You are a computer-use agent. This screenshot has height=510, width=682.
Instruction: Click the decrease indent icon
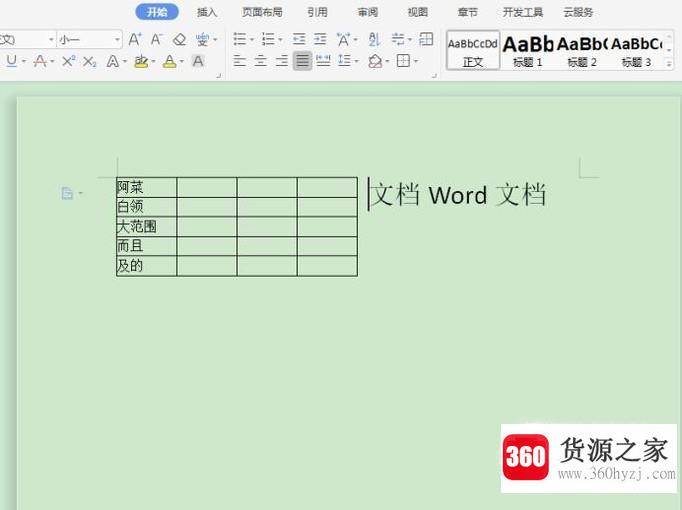pyautogui.click(x=299, y=39)
